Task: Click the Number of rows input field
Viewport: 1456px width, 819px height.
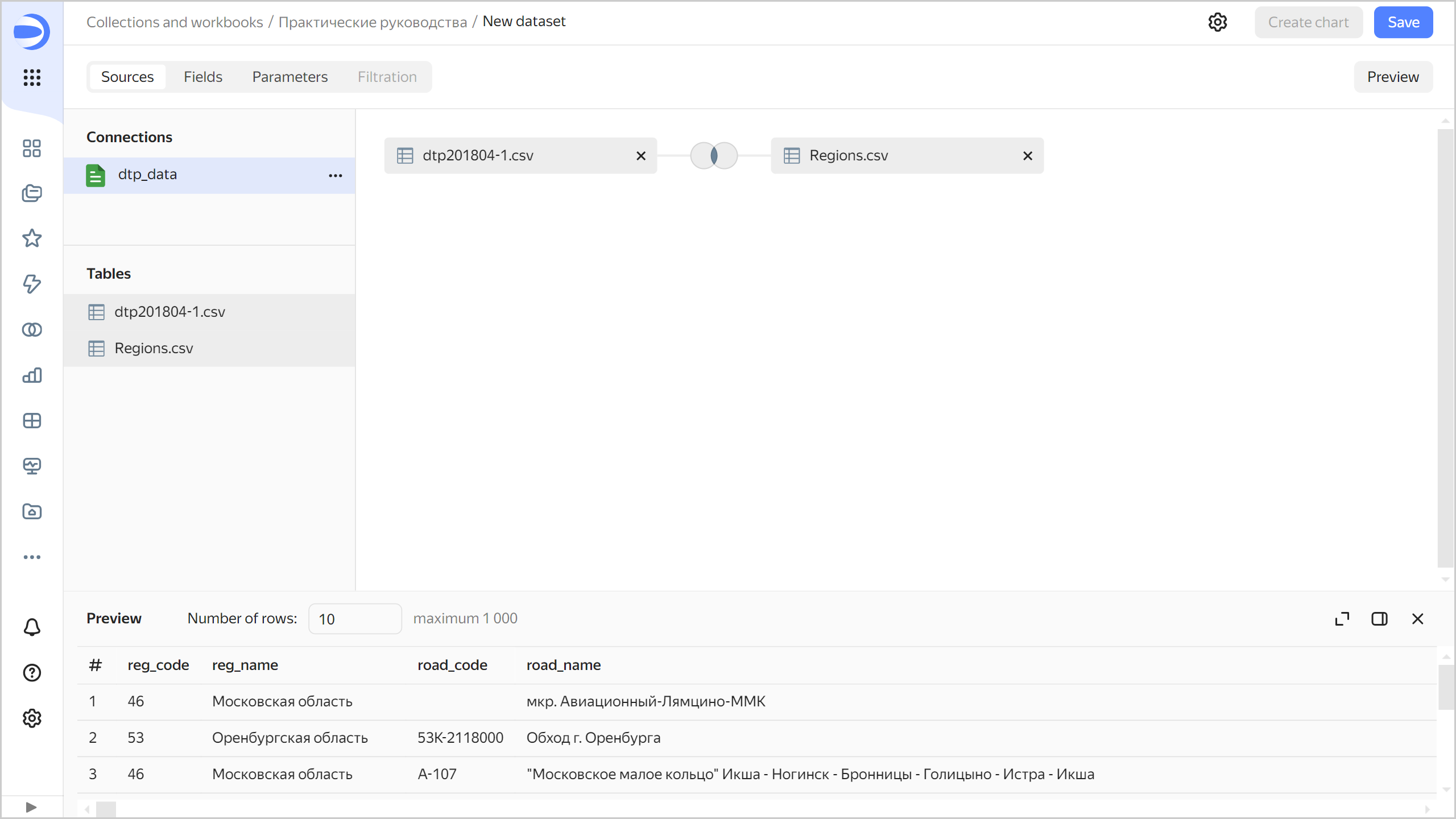Action: (x=355, y=619)
